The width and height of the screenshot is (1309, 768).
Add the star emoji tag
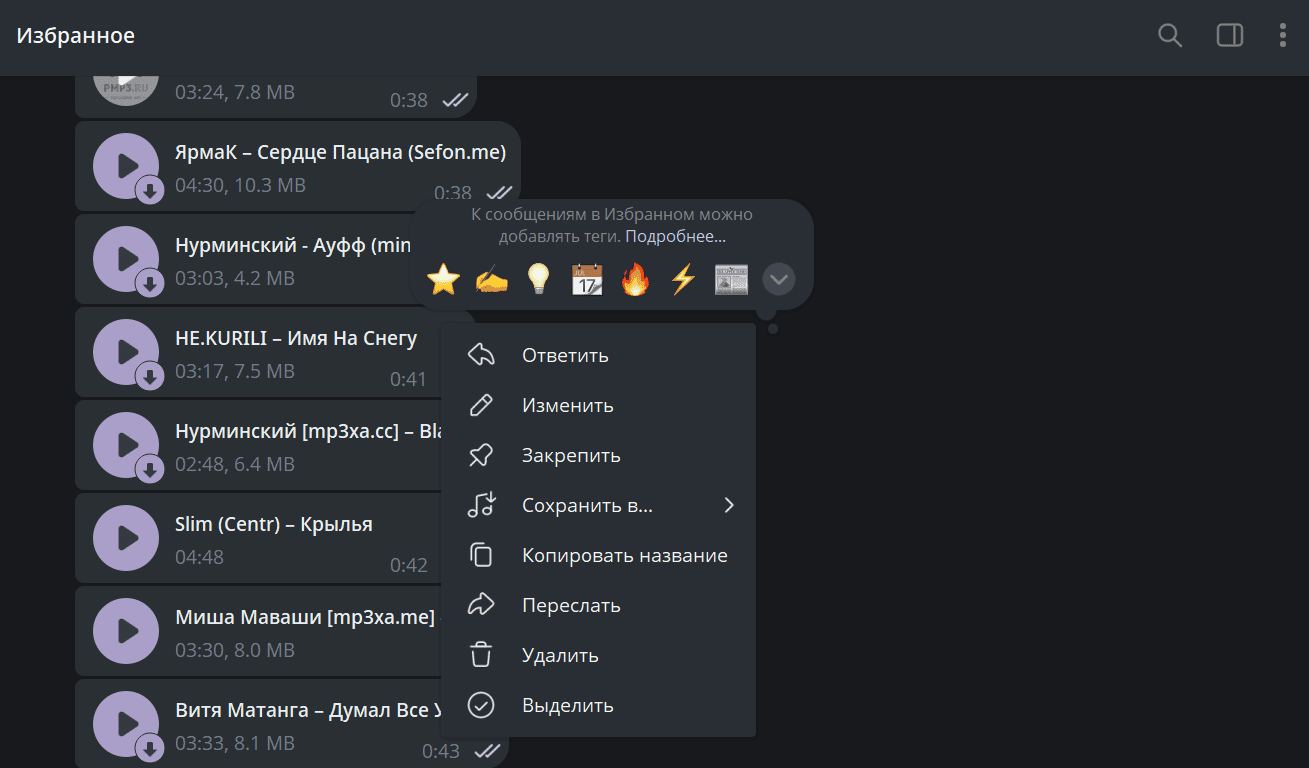(x=443, y=279)
